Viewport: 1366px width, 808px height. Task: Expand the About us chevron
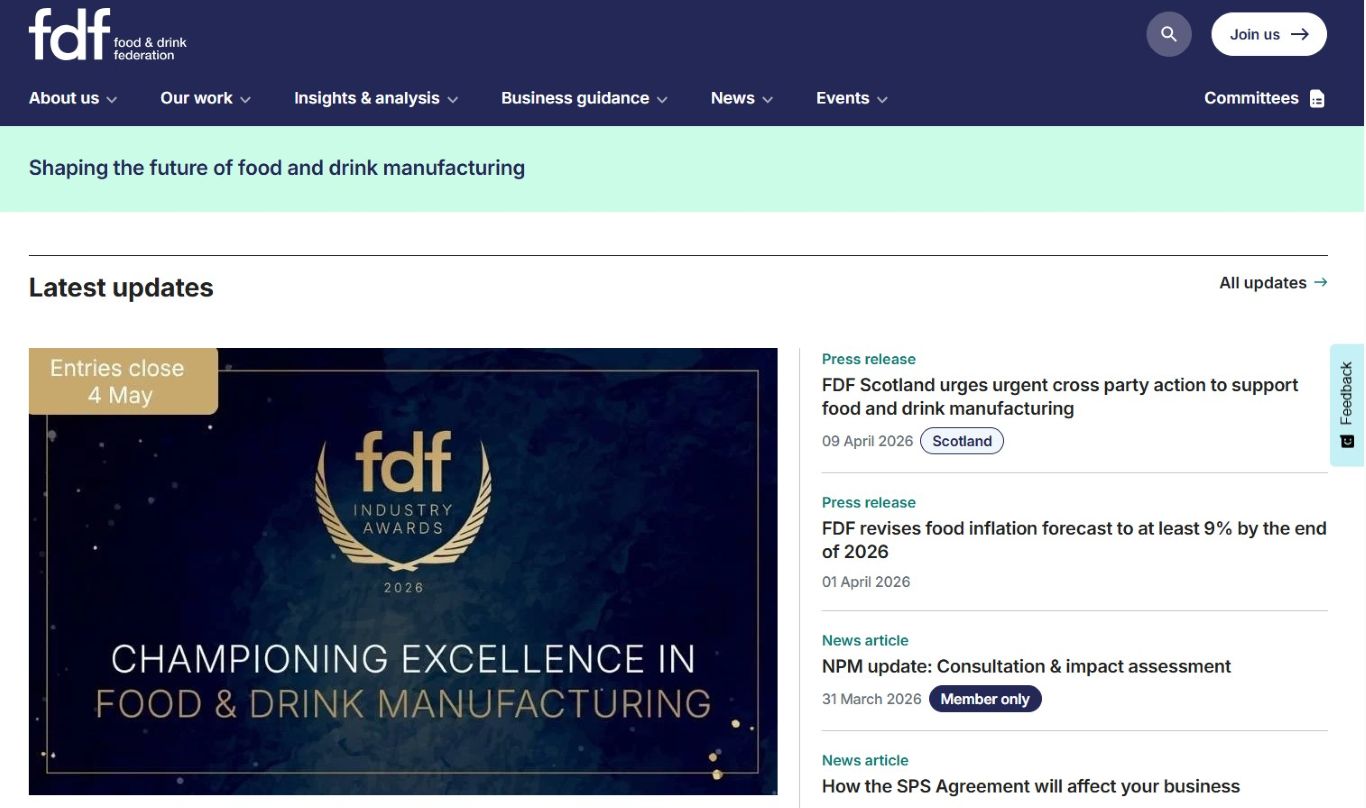click(112, 99)
